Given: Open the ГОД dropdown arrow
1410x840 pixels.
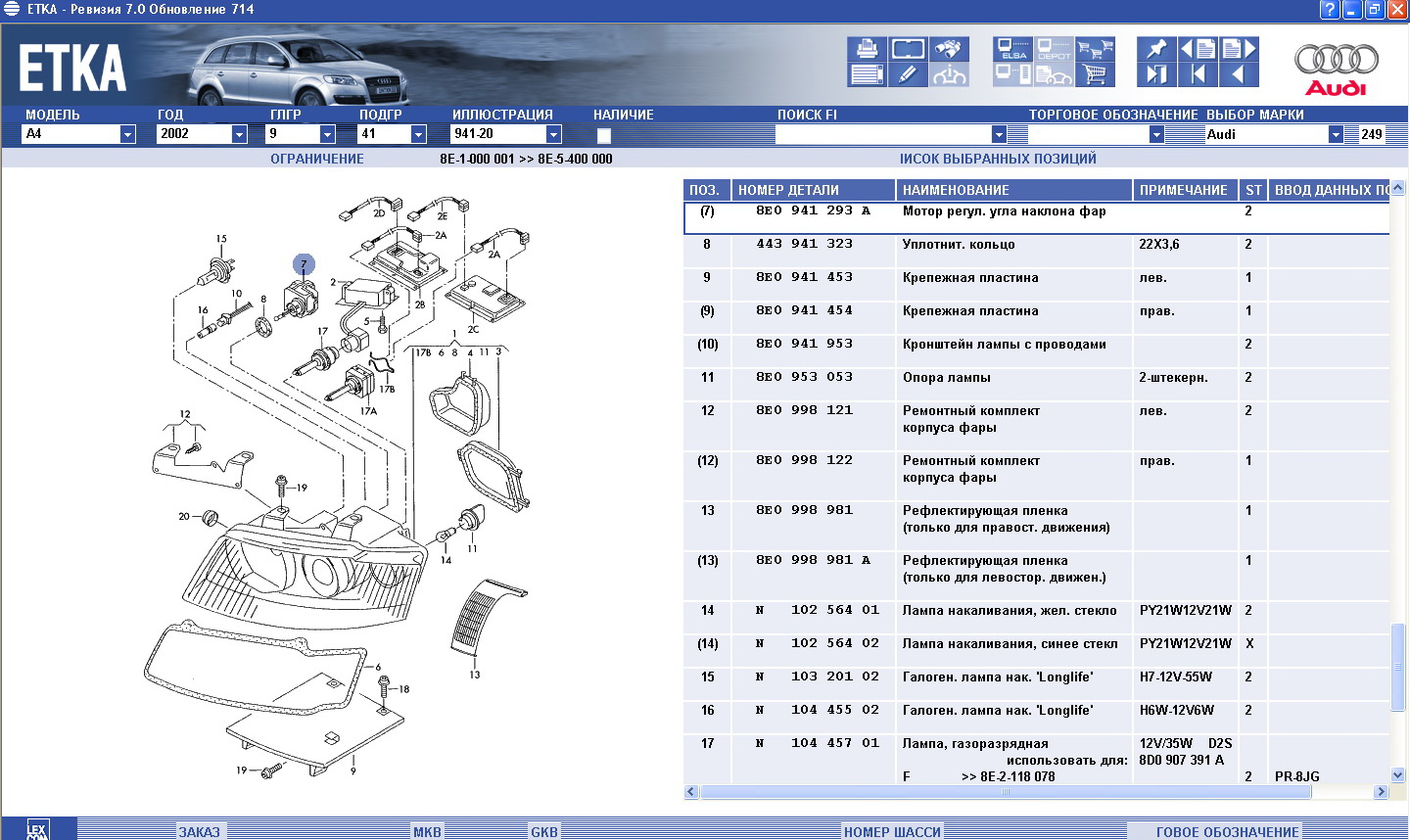Looking at the screenshot, I should (x=239, y=134).
